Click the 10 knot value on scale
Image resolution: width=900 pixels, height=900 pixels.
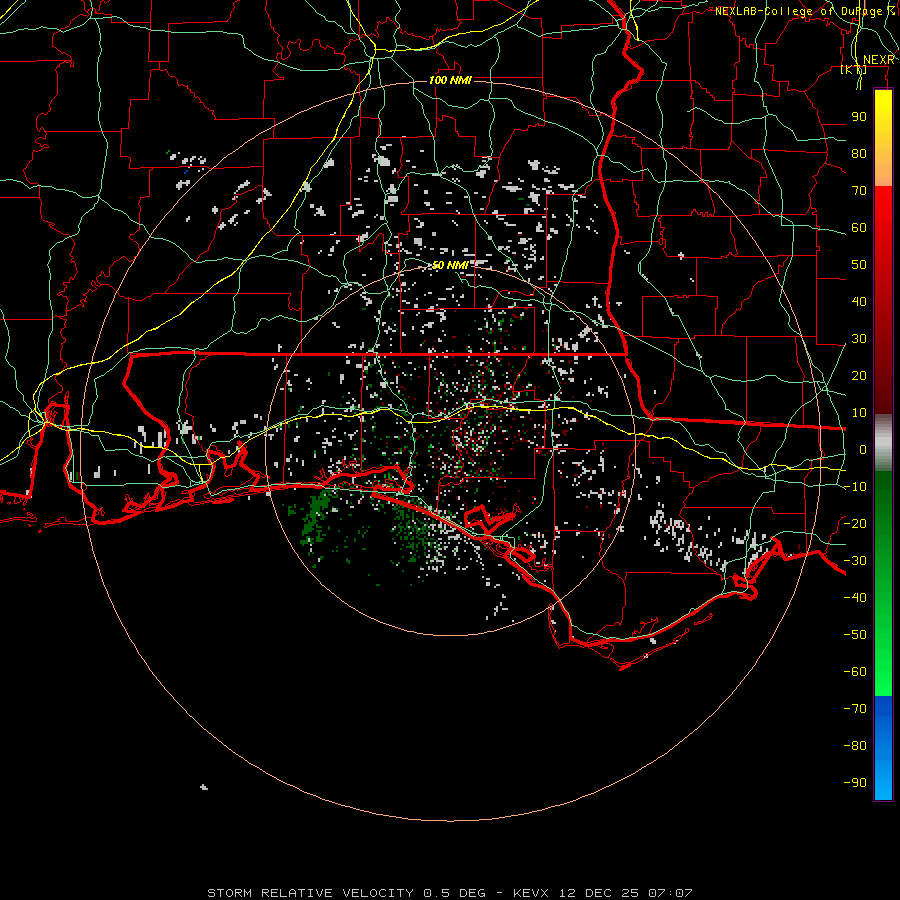coord(859,413)
